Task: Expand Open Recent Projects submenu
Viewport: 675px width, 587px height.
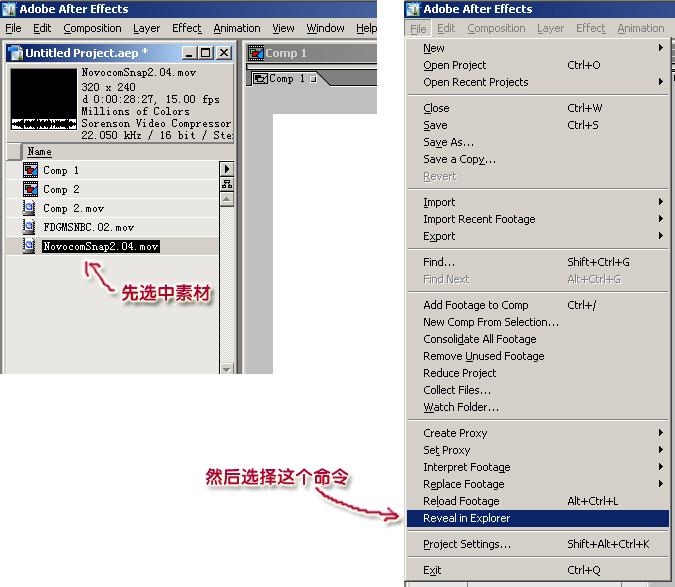Action: click(x=538, y=82)
